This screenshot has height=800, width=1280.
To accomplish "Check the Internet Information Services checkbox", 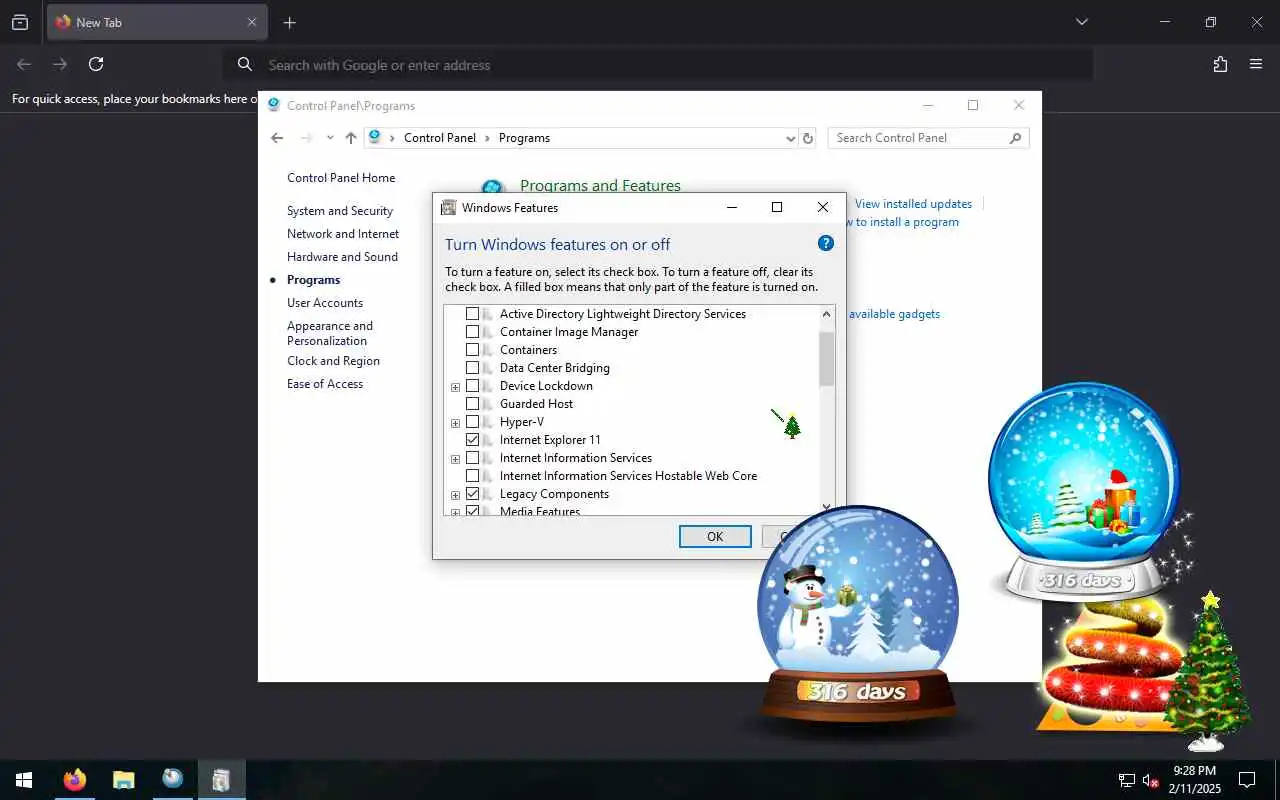I will (x=473, y=458).
